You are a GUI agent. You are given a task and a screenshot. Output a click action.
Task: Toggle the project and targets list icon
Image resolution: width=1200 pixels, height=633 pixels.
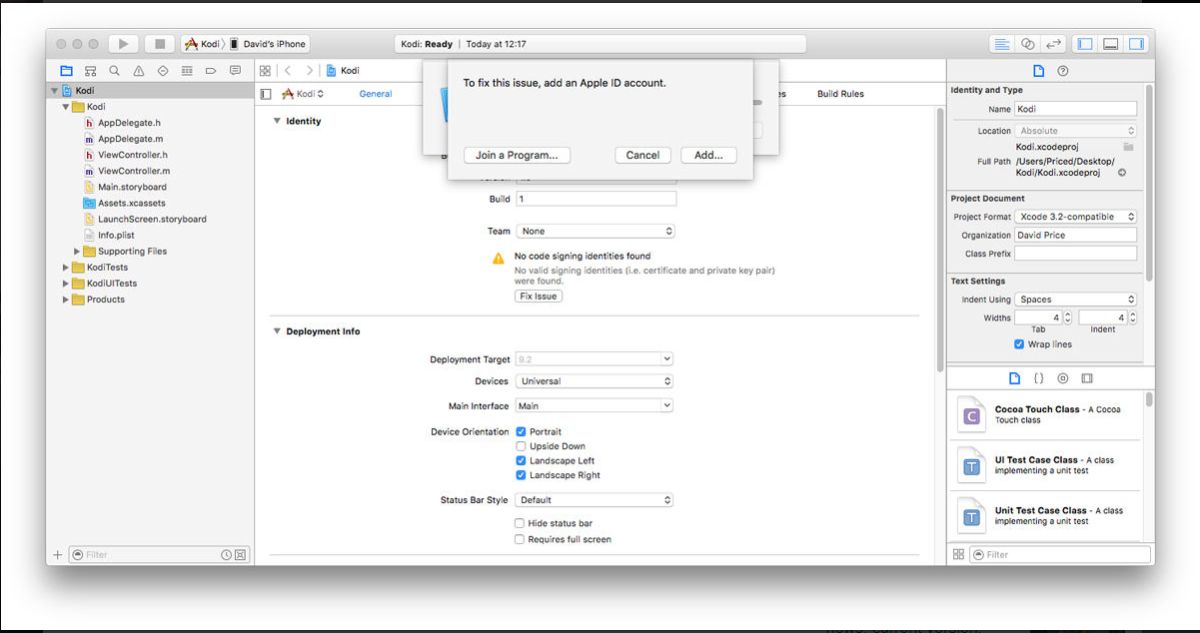pyautogui.click(x=266, y=94)
